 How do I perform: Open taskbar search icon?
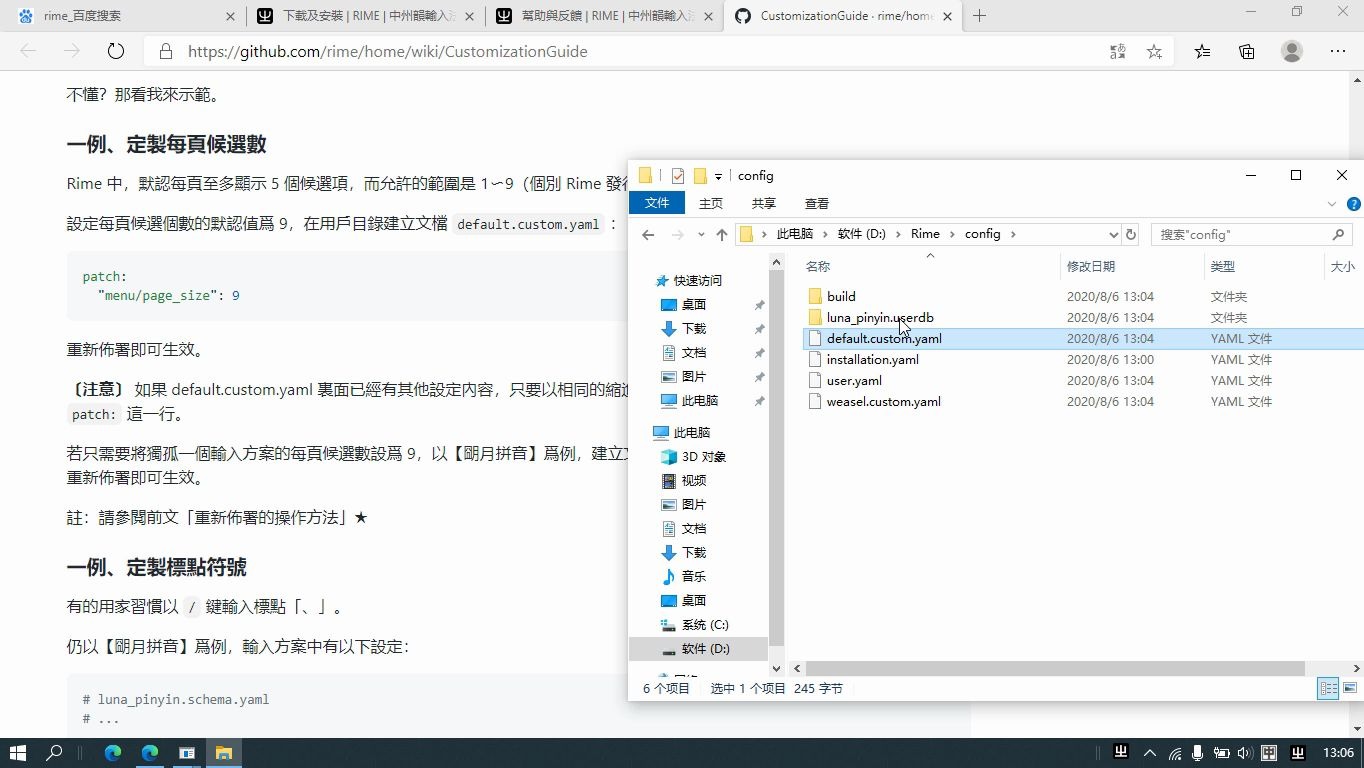55,752
